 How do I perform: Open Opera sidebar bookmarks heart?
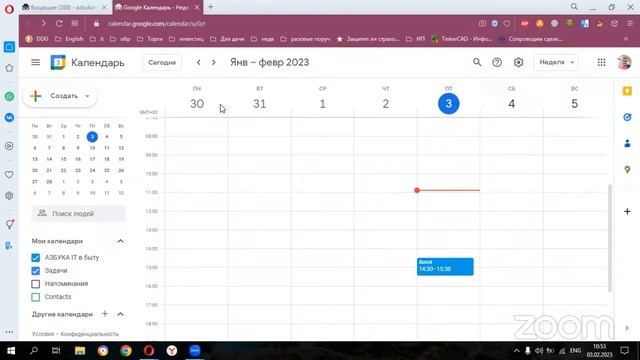point(9,175)
